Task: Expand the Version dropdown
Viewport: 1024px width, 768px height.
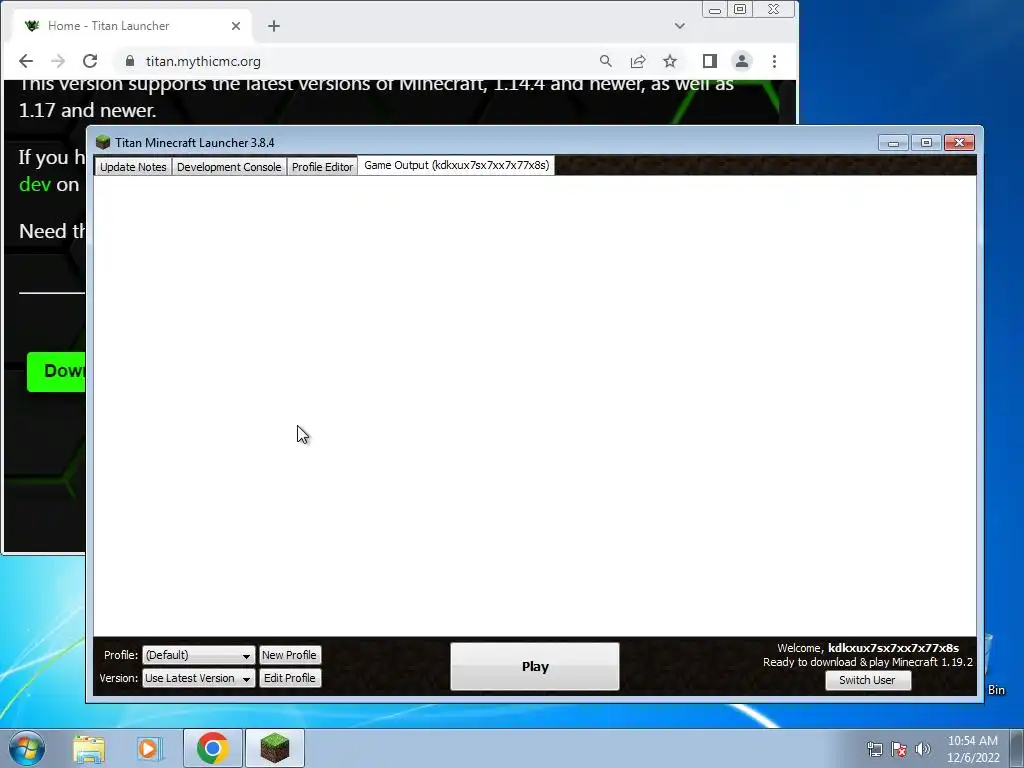Action: [x=199, y=679]
